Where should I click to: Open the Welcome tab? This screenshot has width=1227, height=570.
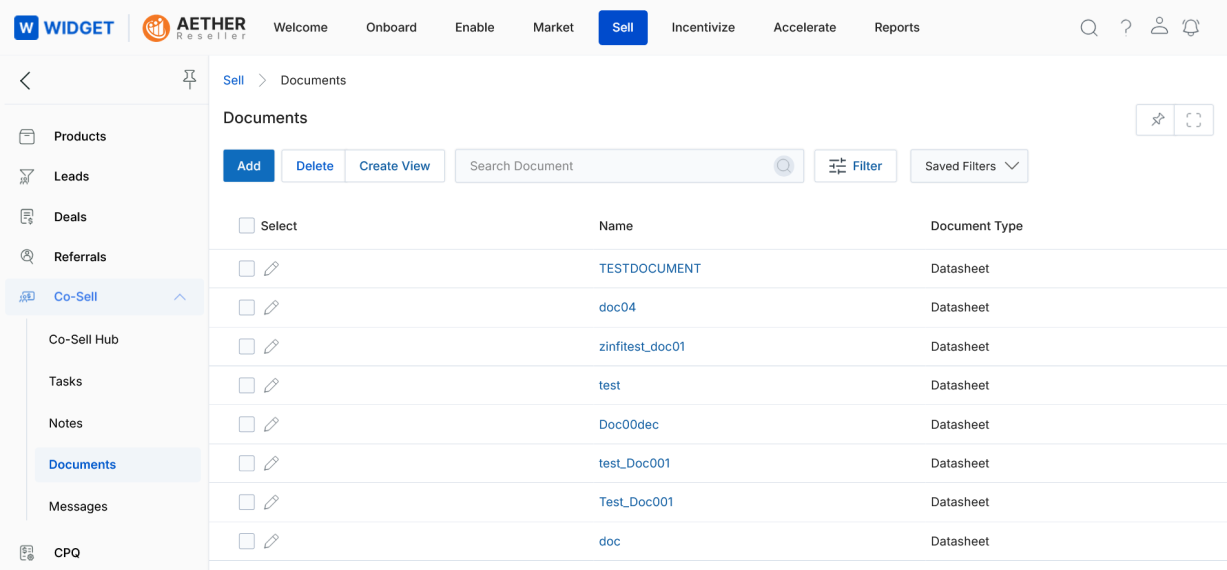click(x=300, y=27)
